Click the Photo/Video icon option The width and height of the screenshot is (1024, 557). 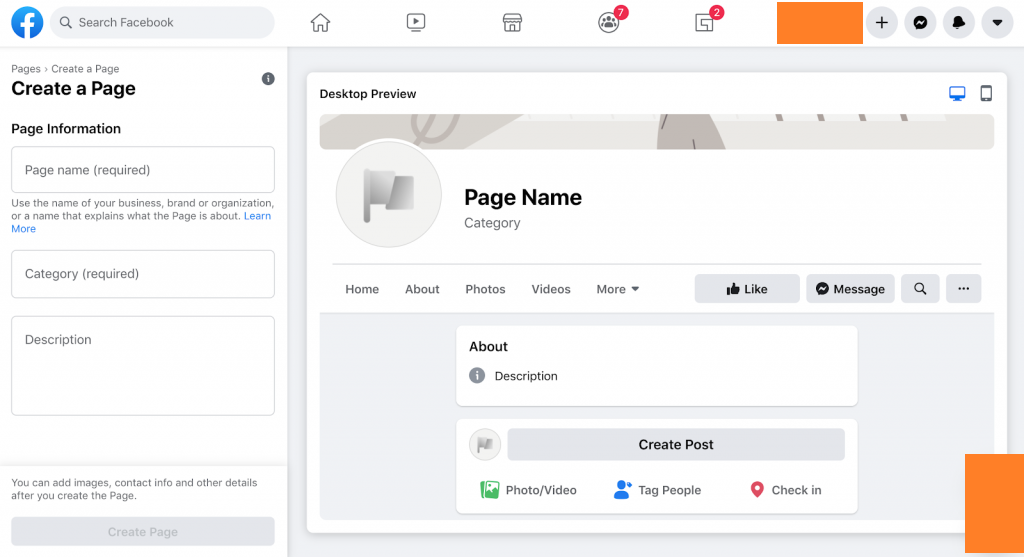pos(528,490)
